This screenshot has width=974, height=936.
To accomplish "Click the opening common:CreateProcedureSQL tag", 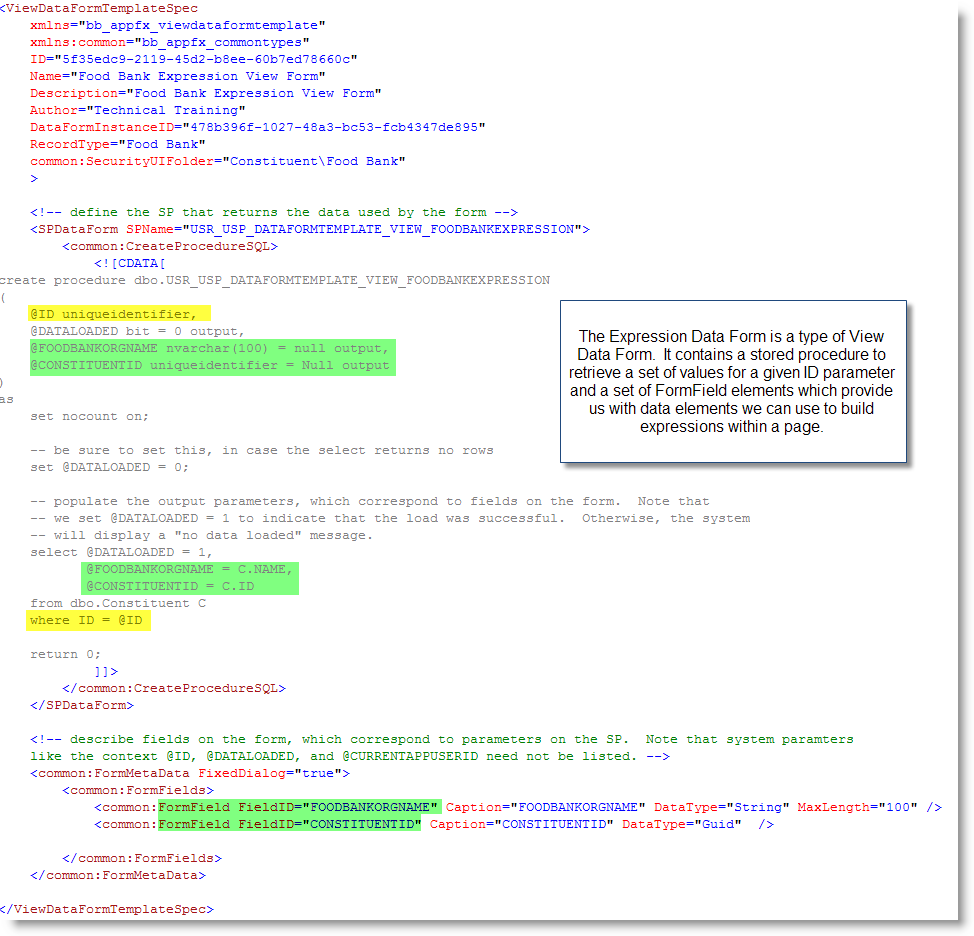I will [170, 246].
